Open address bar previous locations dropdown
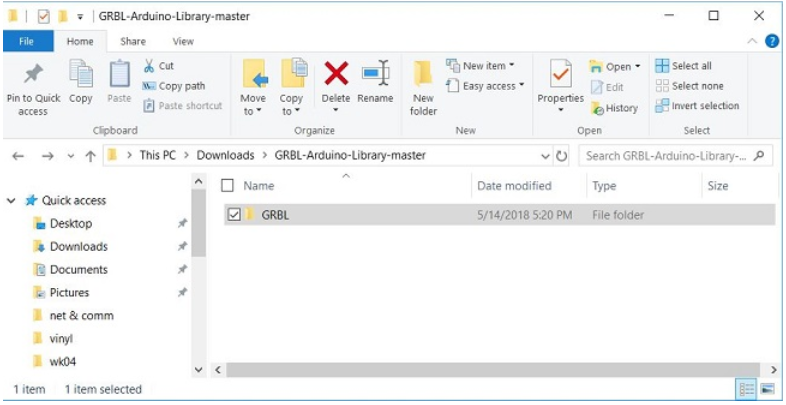The image size is (786, 405). pyautogui.click(x=546, y=156)
